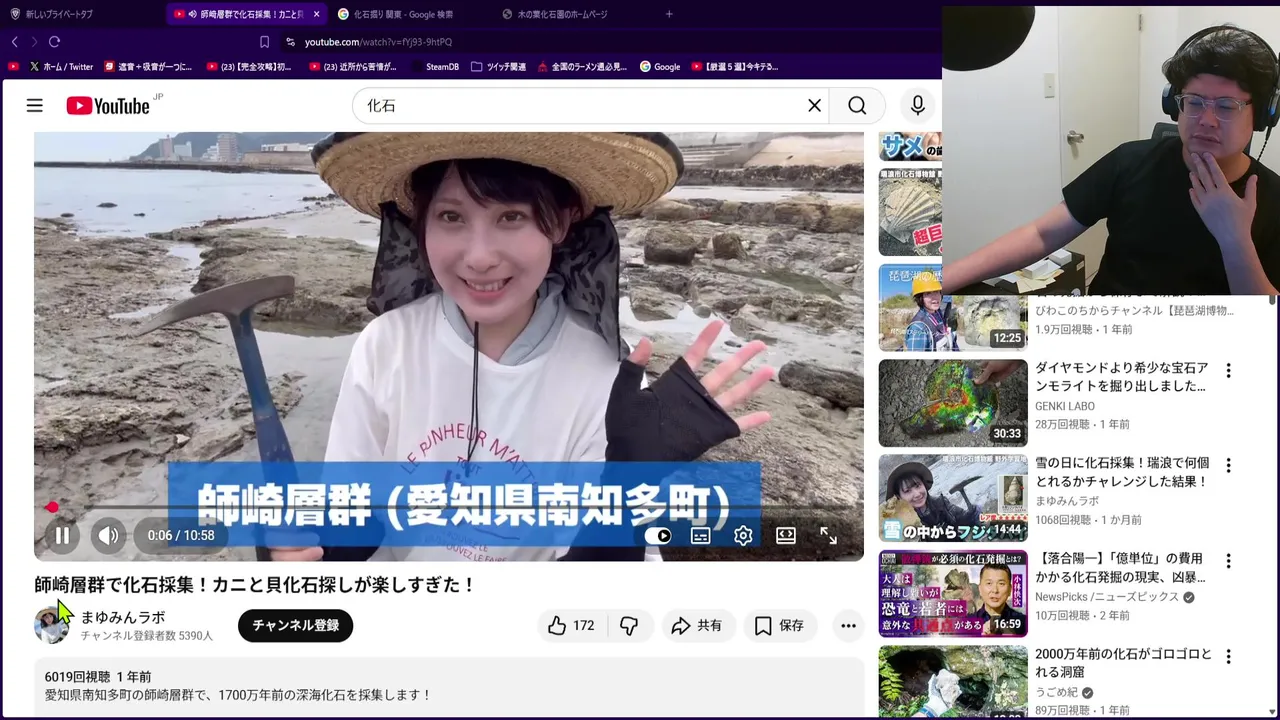The height and width of the screenshot is (720, 1280).
Task: Dislike the video
Action: click(629, 626)
